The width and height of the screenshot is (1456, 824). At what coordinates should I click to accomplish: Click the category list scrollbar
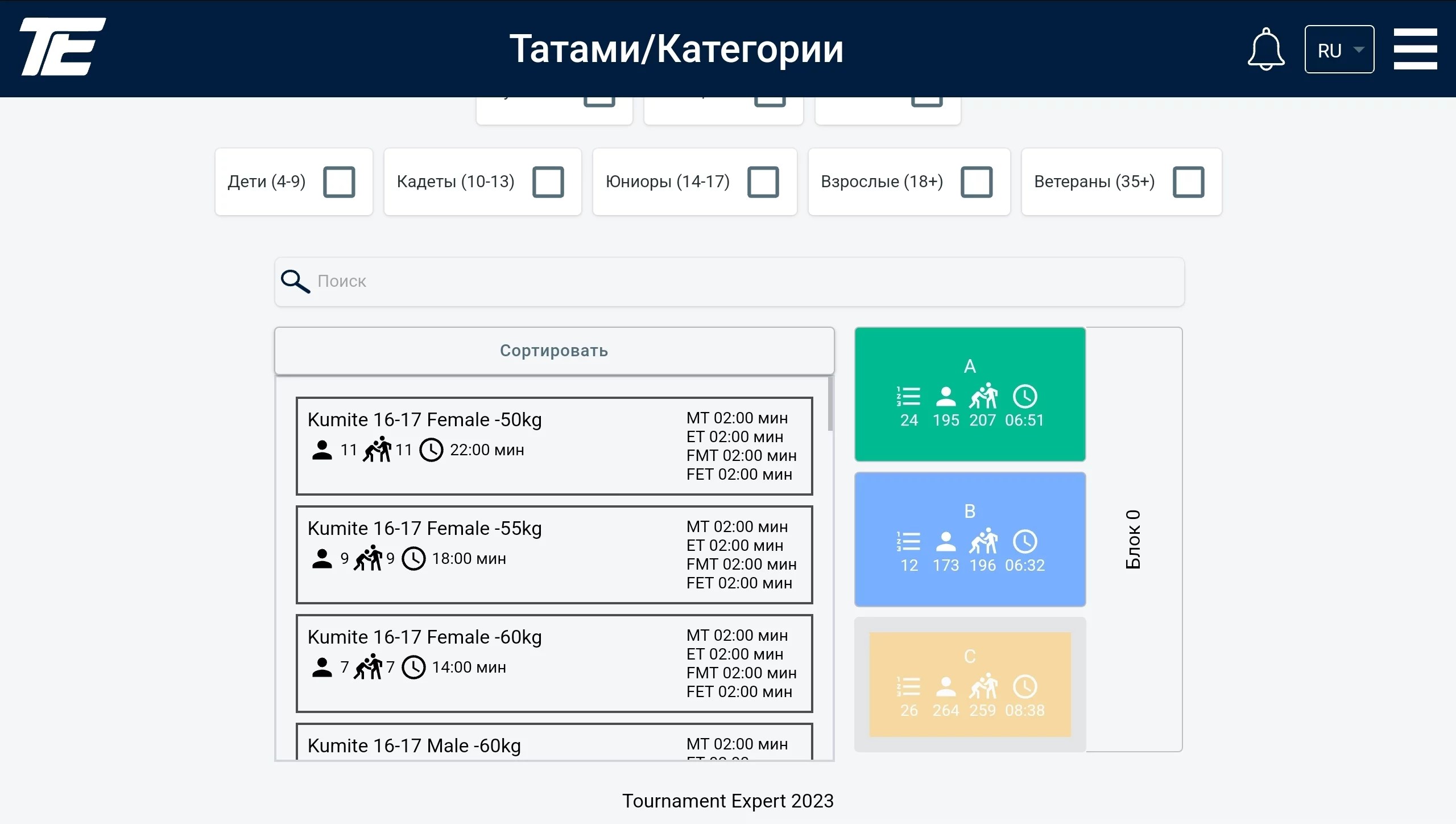tap(830, 403)
